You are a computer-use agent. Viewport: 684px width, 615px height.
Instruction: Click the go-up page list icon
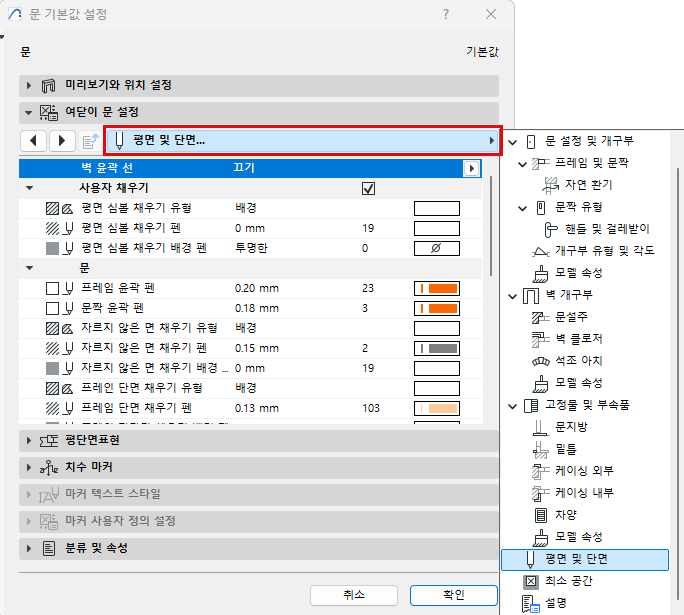[90, 141]
